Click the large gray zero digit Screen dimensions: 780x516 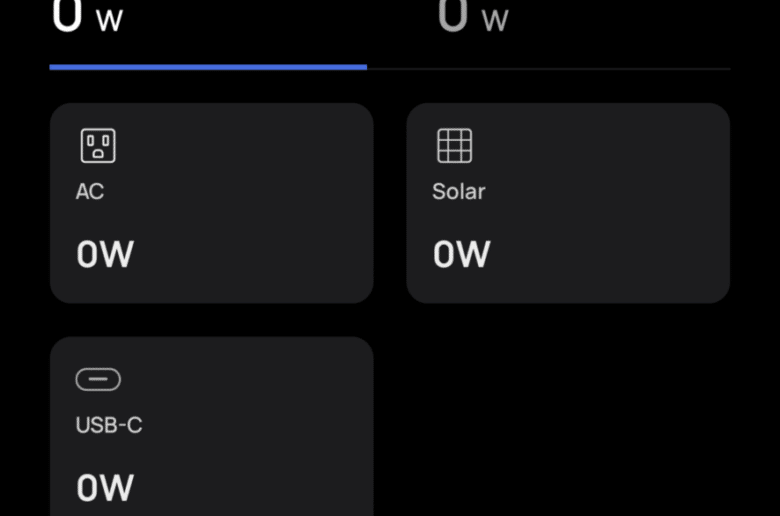coord(453,15)
